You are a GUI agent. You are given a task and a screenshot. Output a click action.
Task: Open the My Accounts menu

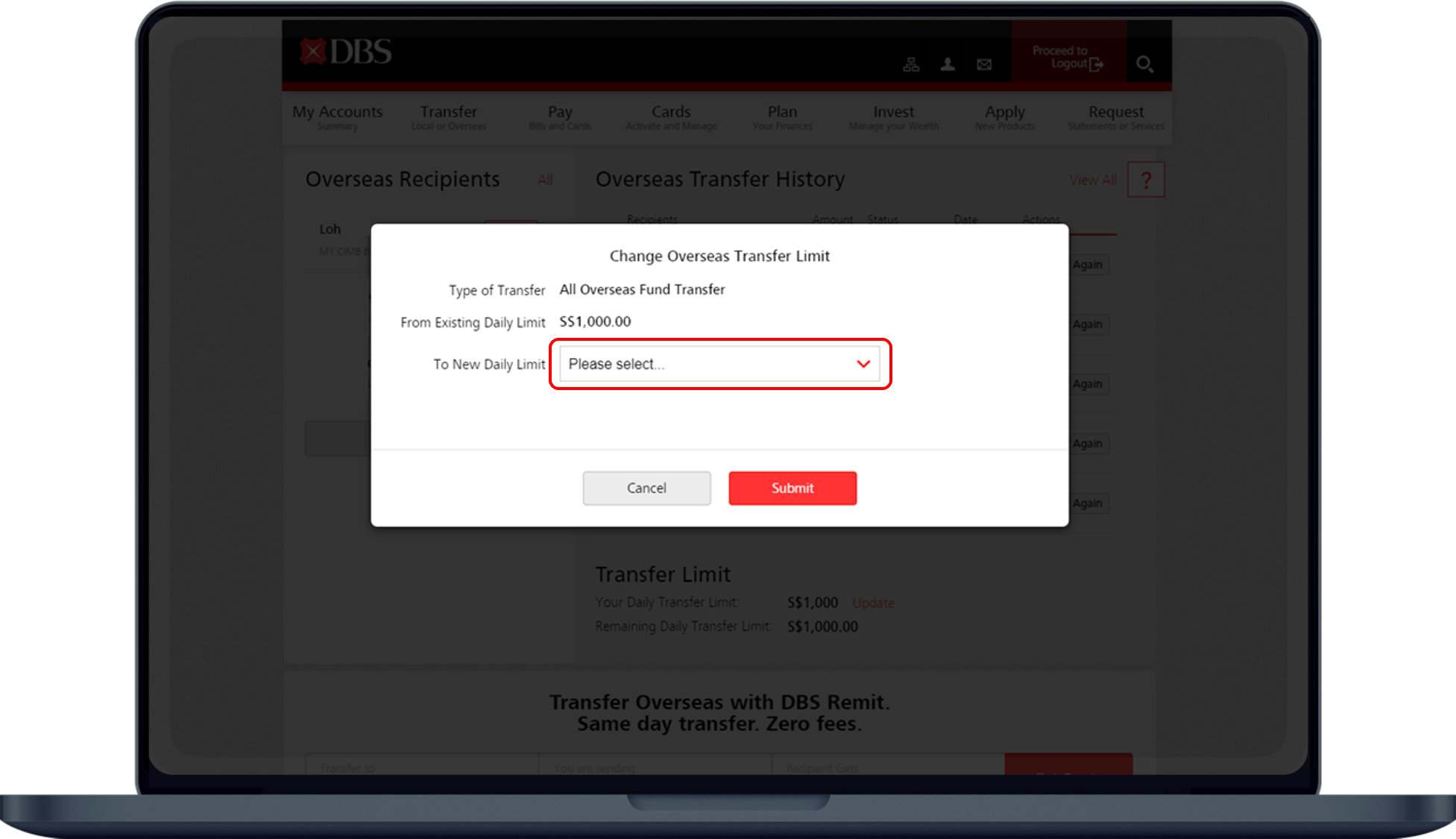click(x=337, y=117)
